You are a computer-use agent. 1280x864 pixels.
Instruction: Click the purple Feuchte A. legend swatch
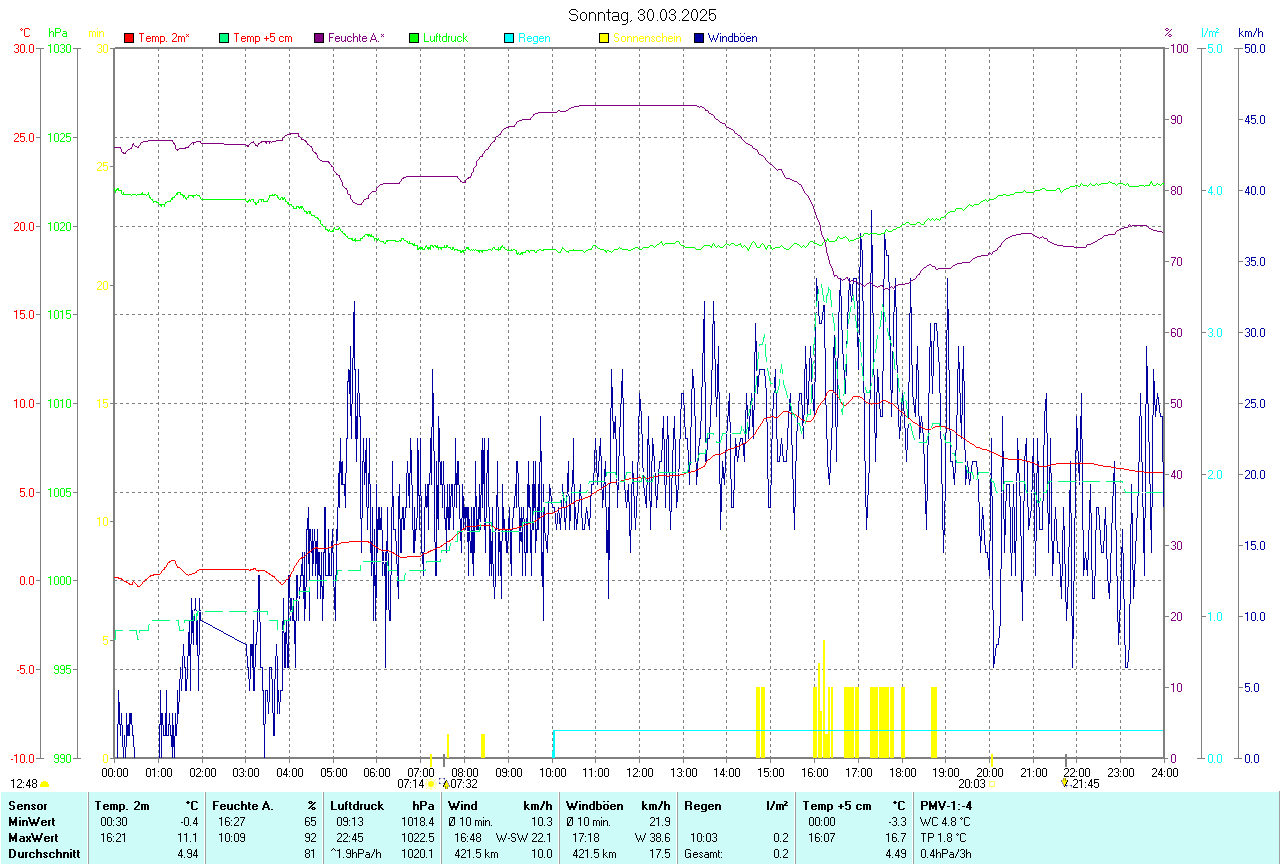[x=319, y=38]
